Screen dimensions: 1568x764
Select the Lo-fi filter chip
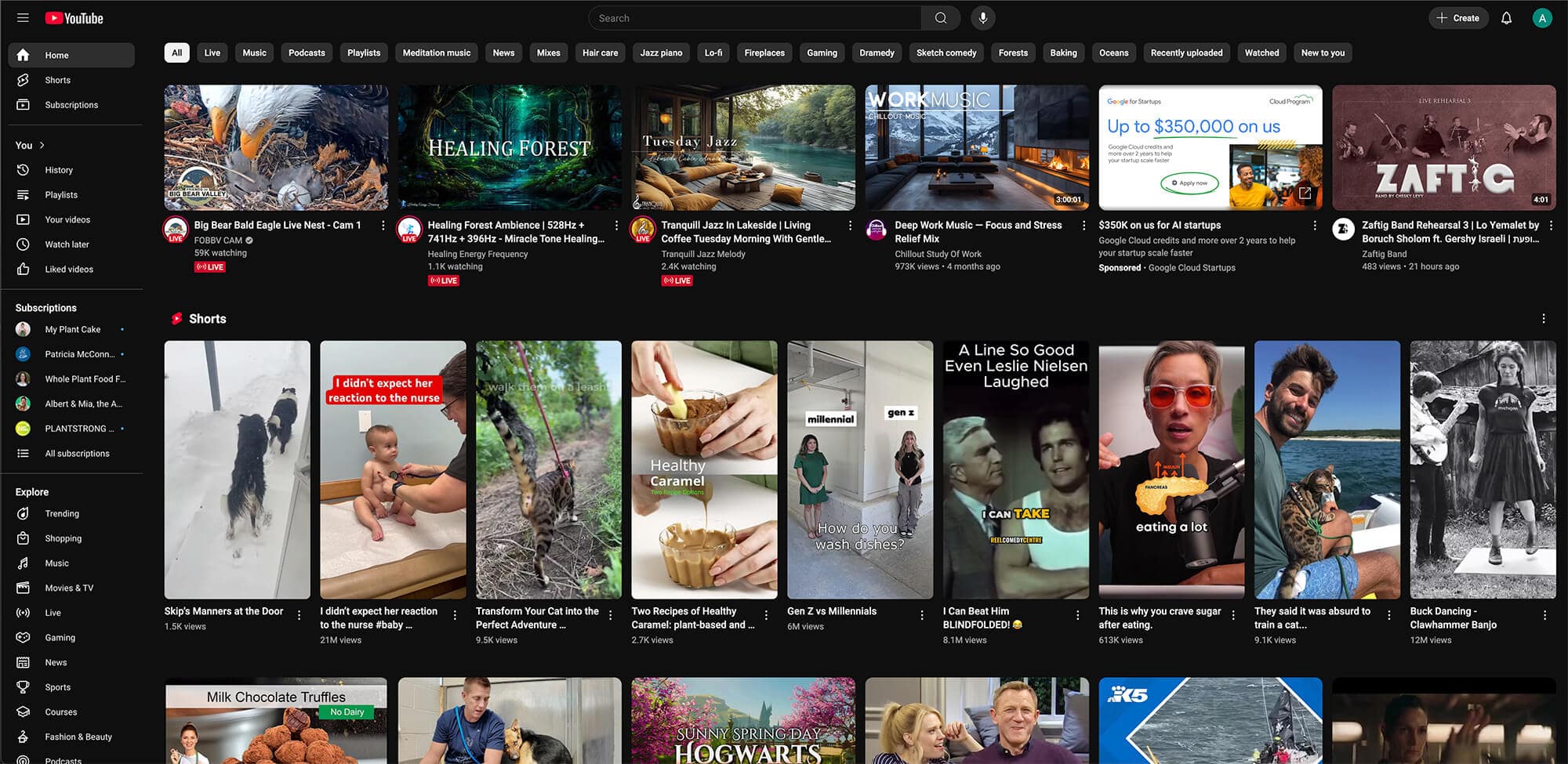point(713,53)
